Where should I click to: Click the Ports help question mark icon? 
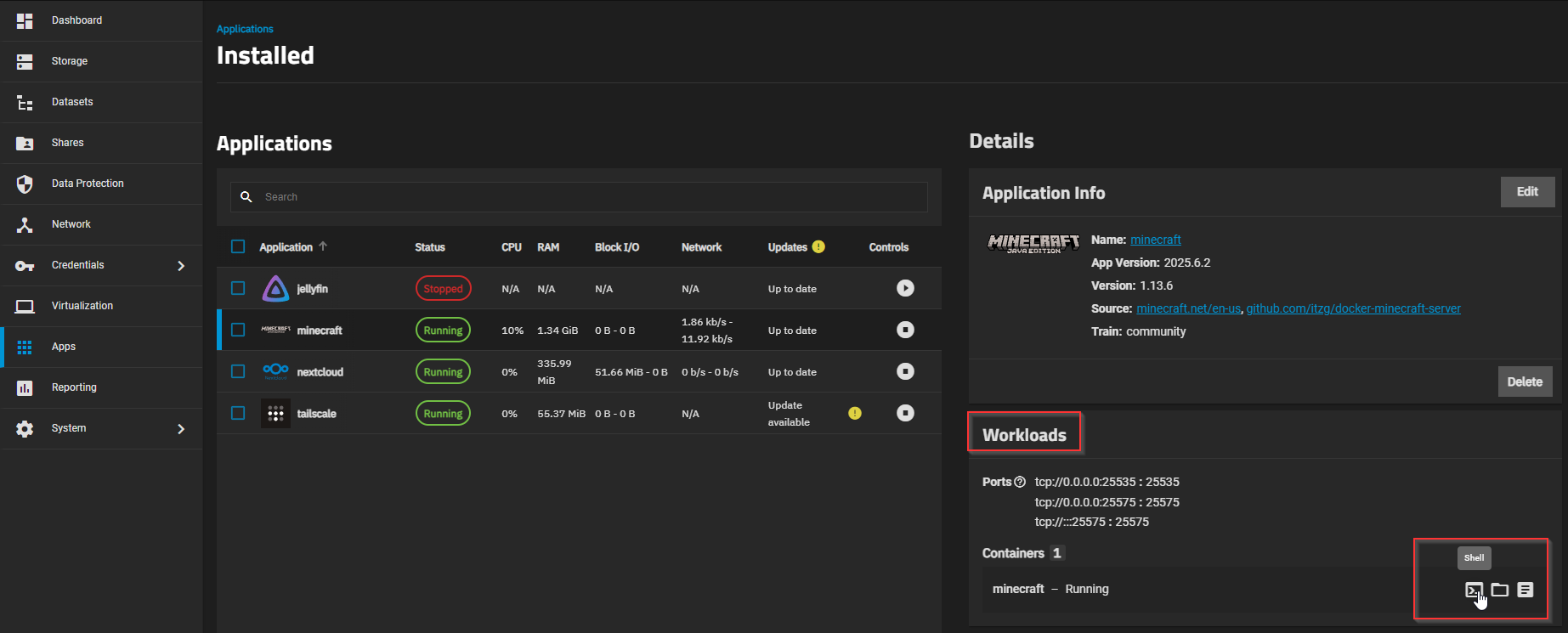(1020, 482)
